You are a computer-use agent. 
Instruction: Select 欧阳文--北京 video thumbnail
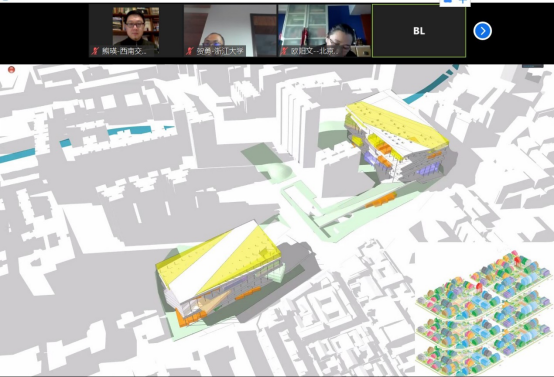(324, 31)
